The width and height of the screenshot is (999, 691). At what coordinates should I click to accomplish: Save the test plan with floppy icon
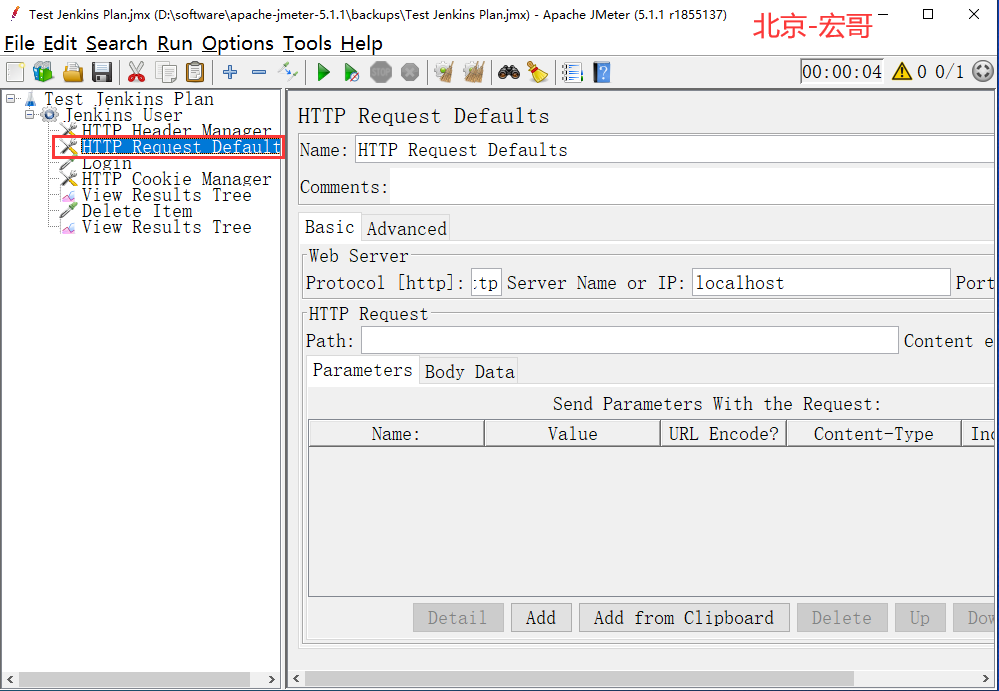click(102, 72)
